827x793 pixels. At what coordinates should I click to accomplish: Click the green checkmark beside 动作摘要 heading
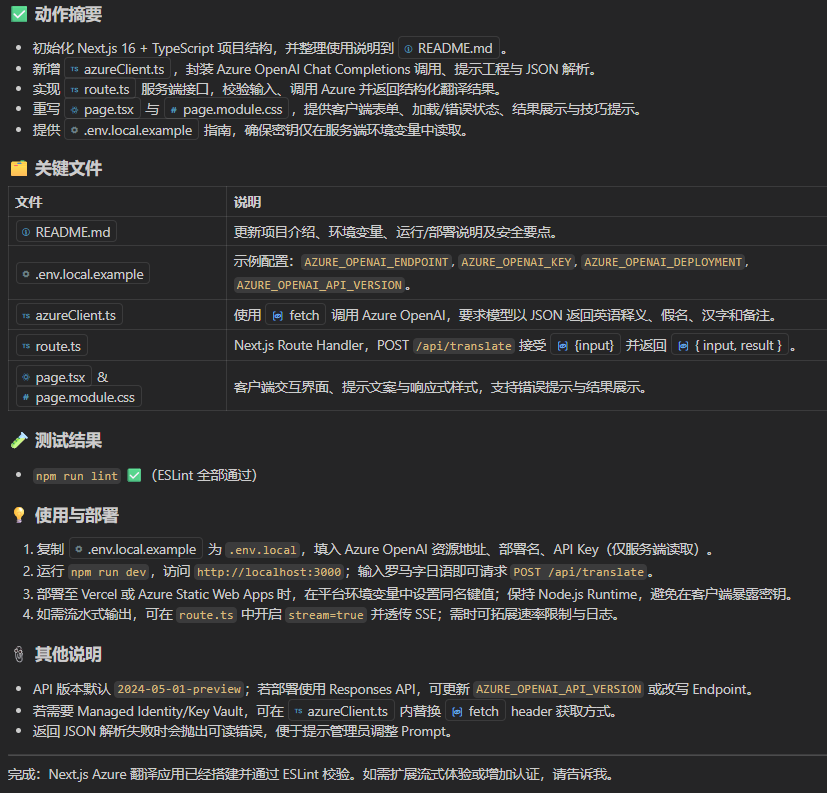click(x=18, y=15)
